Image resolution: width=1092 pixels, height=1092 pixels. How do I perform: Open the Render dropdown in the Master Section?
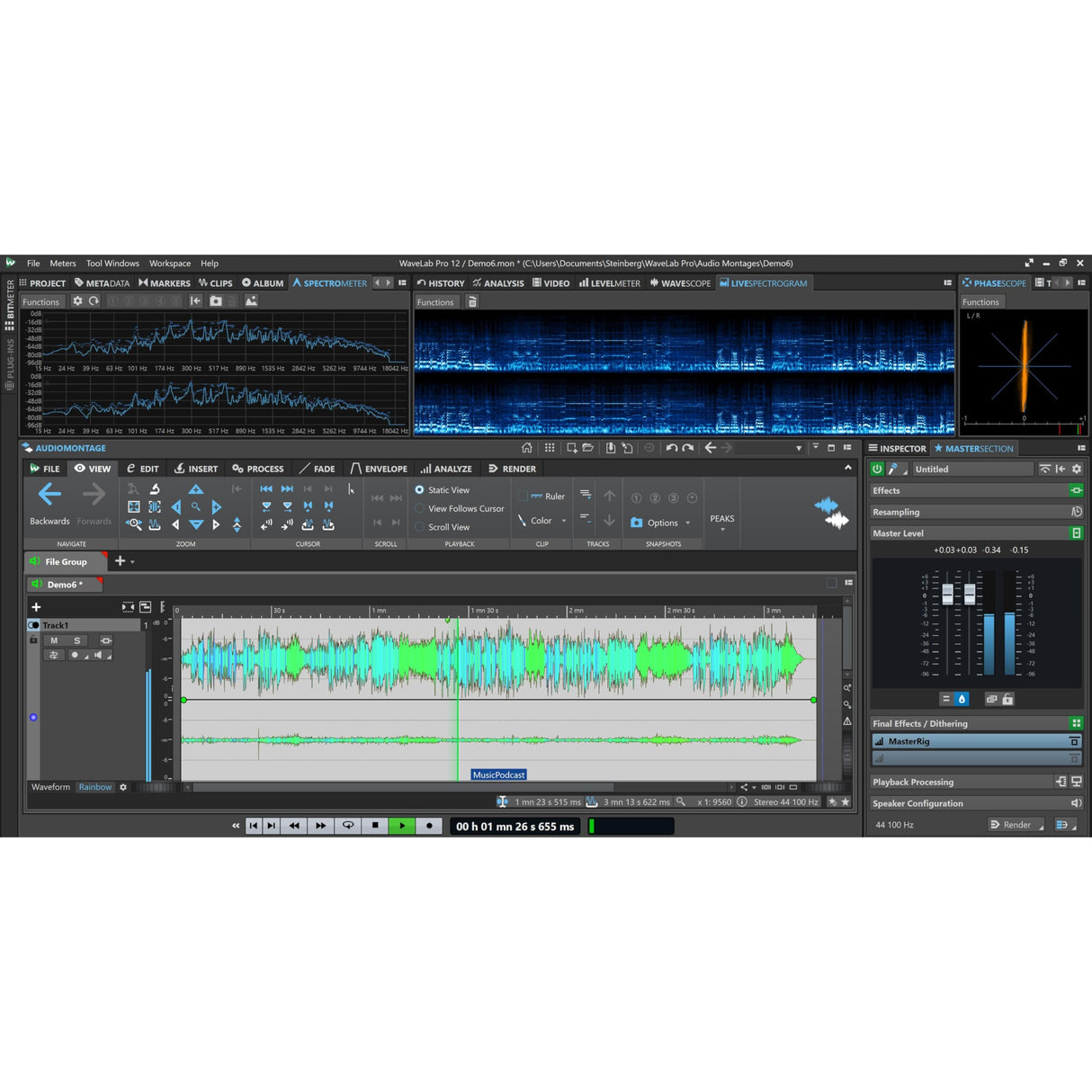1016,825
